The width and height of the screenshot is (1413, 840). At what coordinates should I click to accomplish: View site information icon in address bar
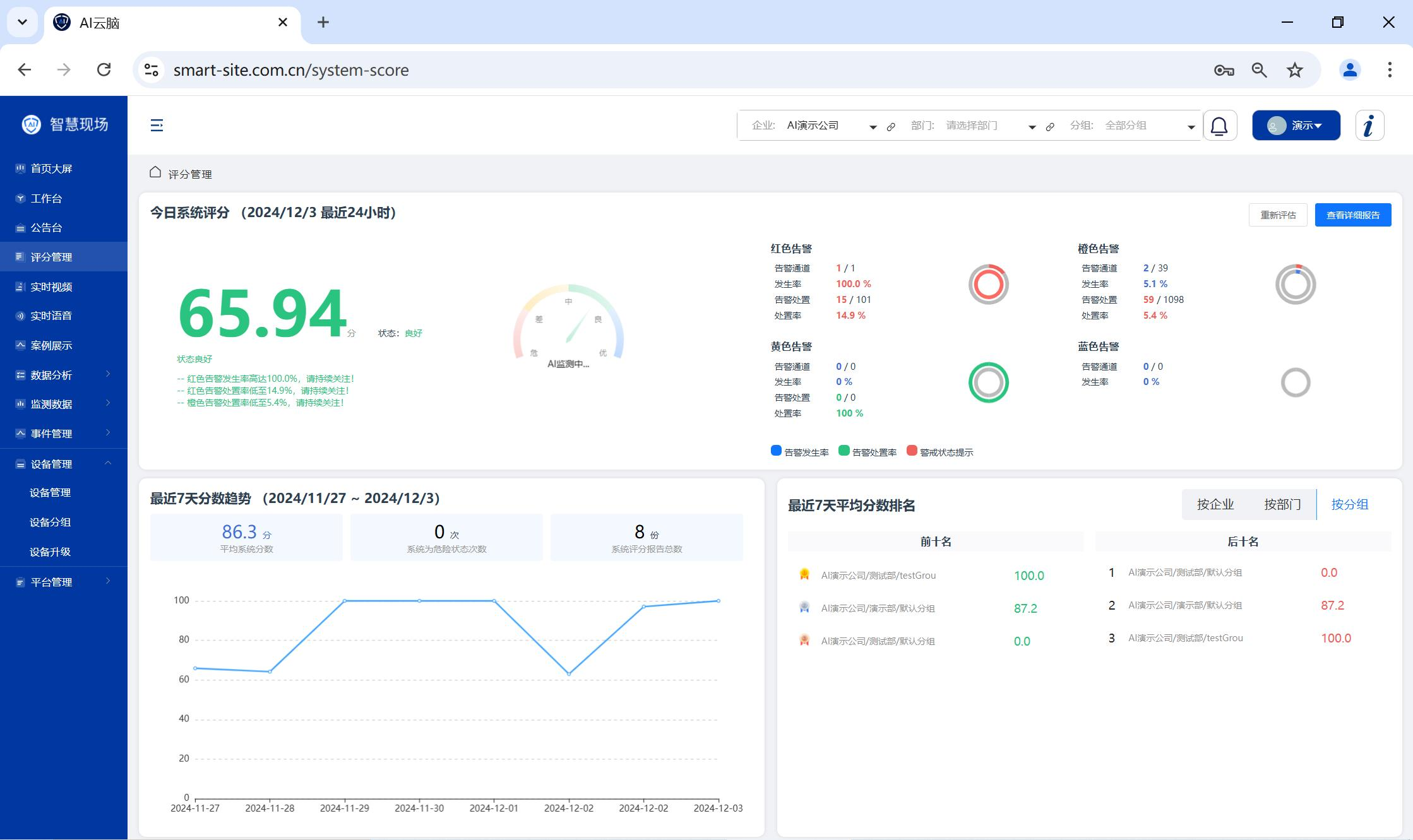[x=152, y=70]
